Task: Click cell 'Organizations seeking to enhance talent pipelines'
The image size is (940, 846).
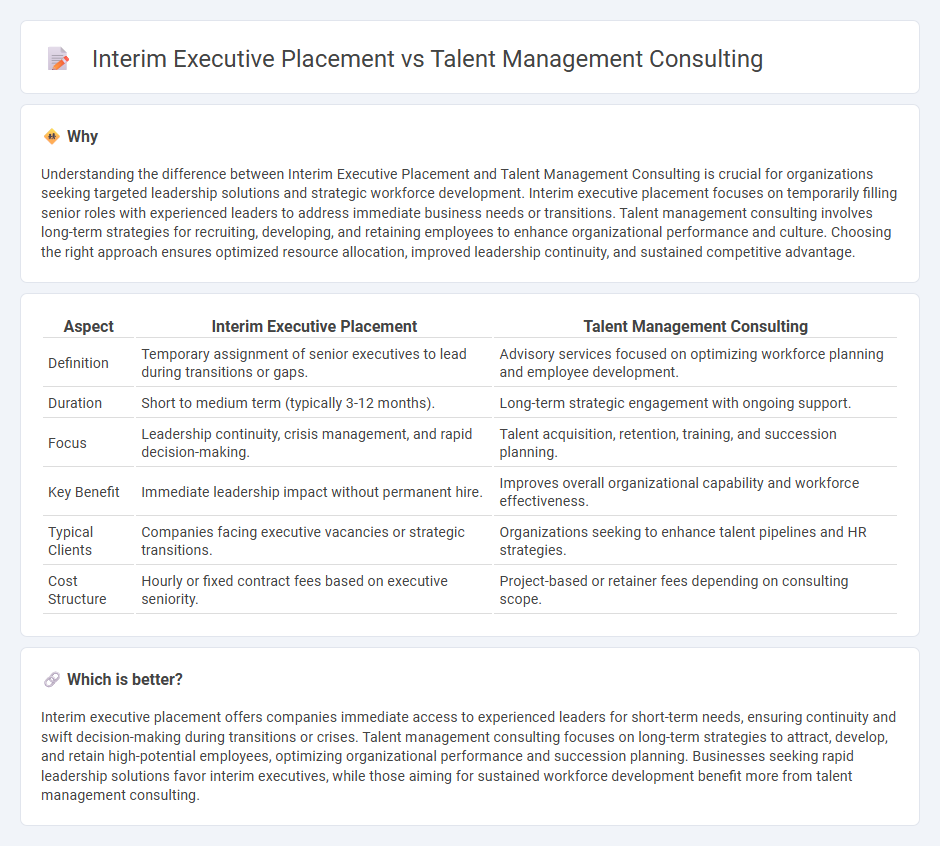Action: (x=695, y=541)
